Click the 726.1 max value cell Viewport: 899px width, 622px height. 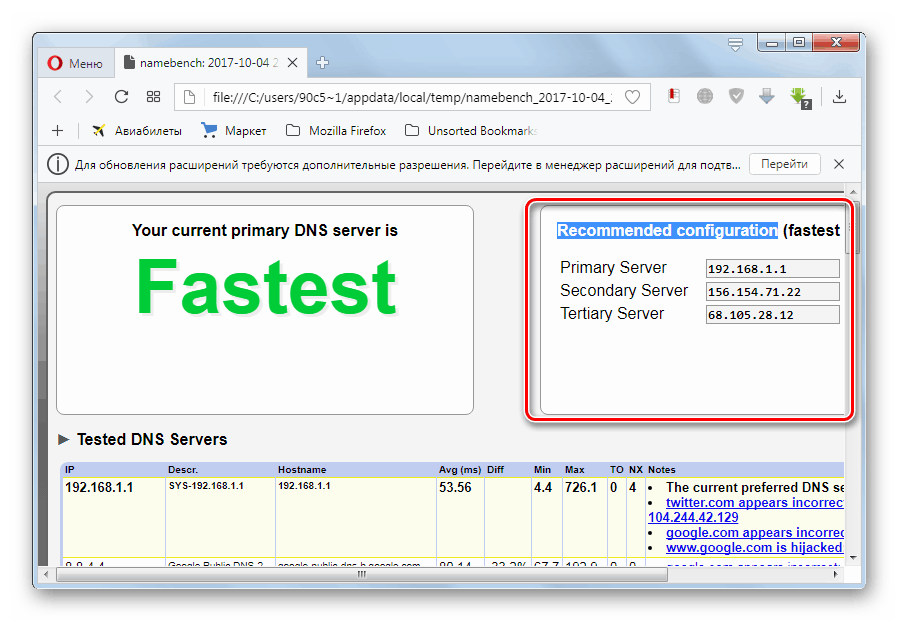581,488
